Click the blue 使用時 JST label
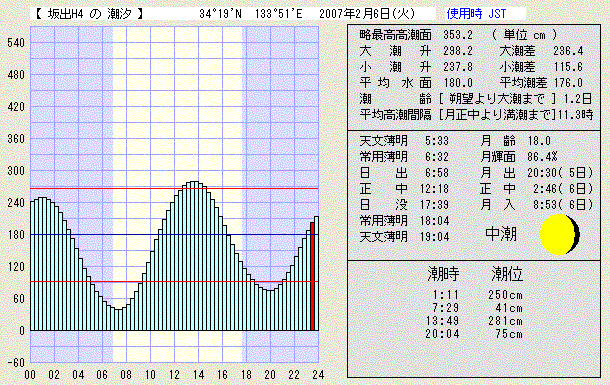The width and height of the screenshot is (610, 385). (x=476, y=14)
